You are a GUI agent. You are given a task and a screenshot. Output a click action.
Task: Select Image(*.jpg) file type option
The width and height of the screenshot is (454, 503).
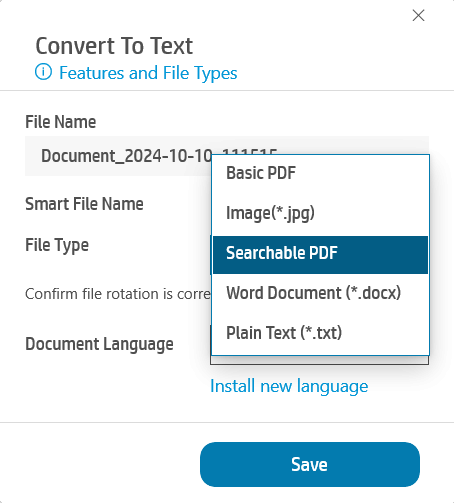coord(320,213)
